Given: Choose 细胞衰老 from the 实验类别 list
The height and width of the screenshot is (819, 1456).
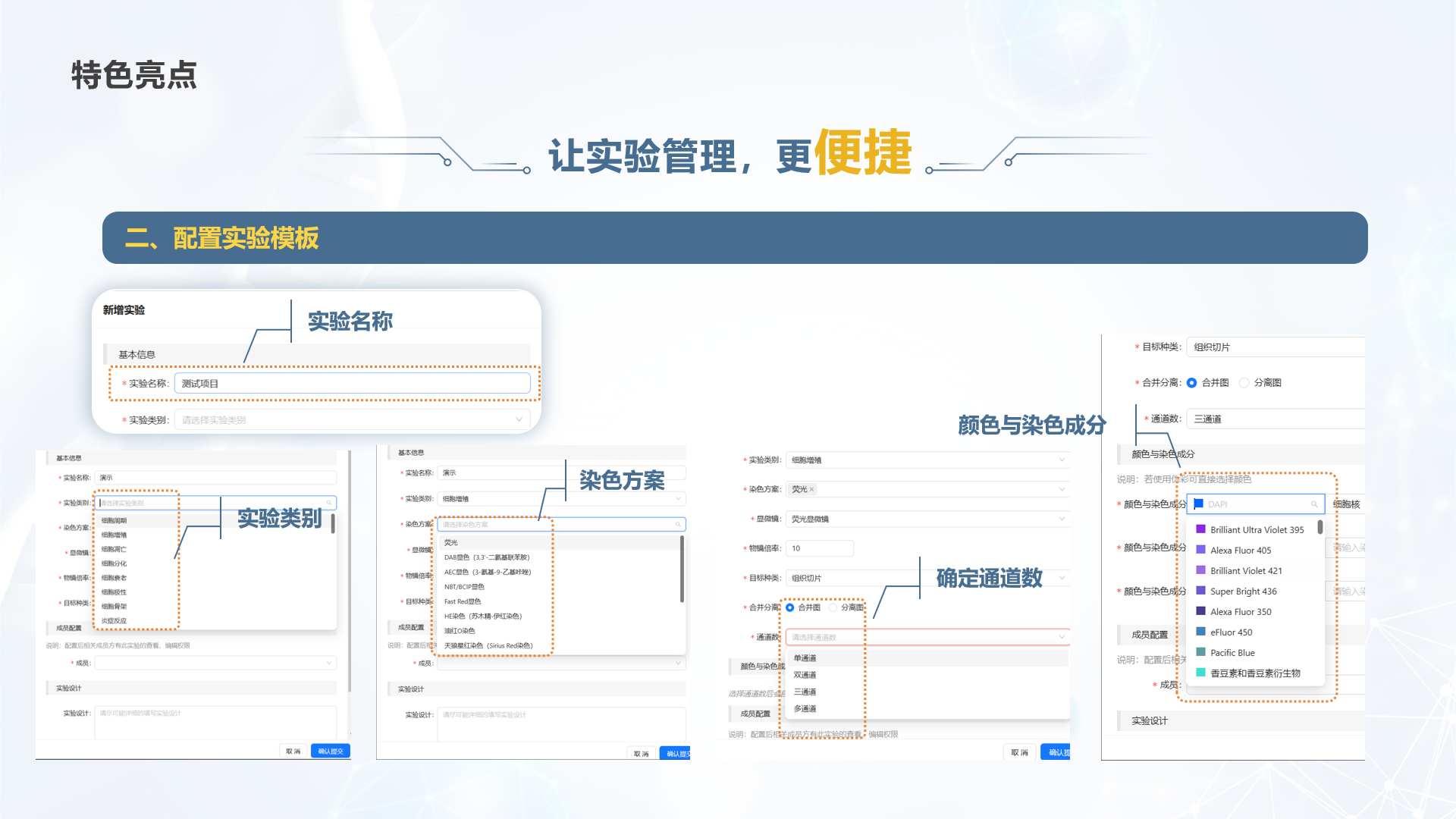Looking at the screenshot, I should pos(115,578).
